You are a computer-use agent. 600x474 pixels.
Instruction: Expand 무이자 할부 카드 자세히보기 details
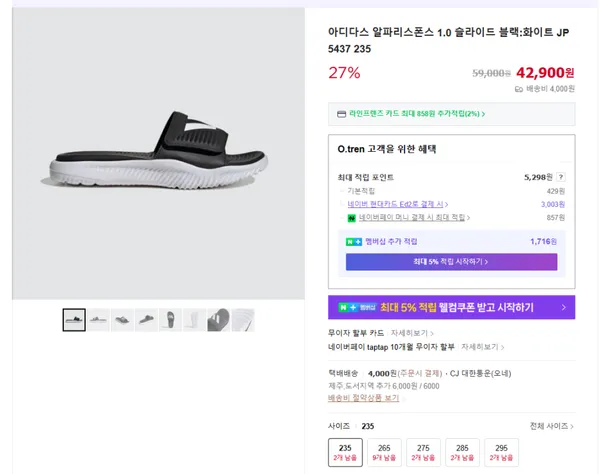[411, 333]
